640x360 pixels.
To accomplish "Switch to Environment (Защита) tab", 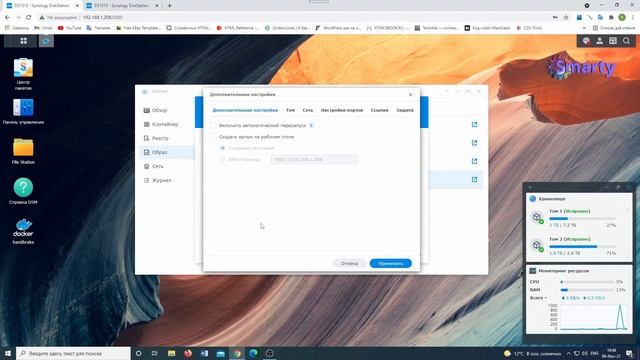I will tap(405, 110).
